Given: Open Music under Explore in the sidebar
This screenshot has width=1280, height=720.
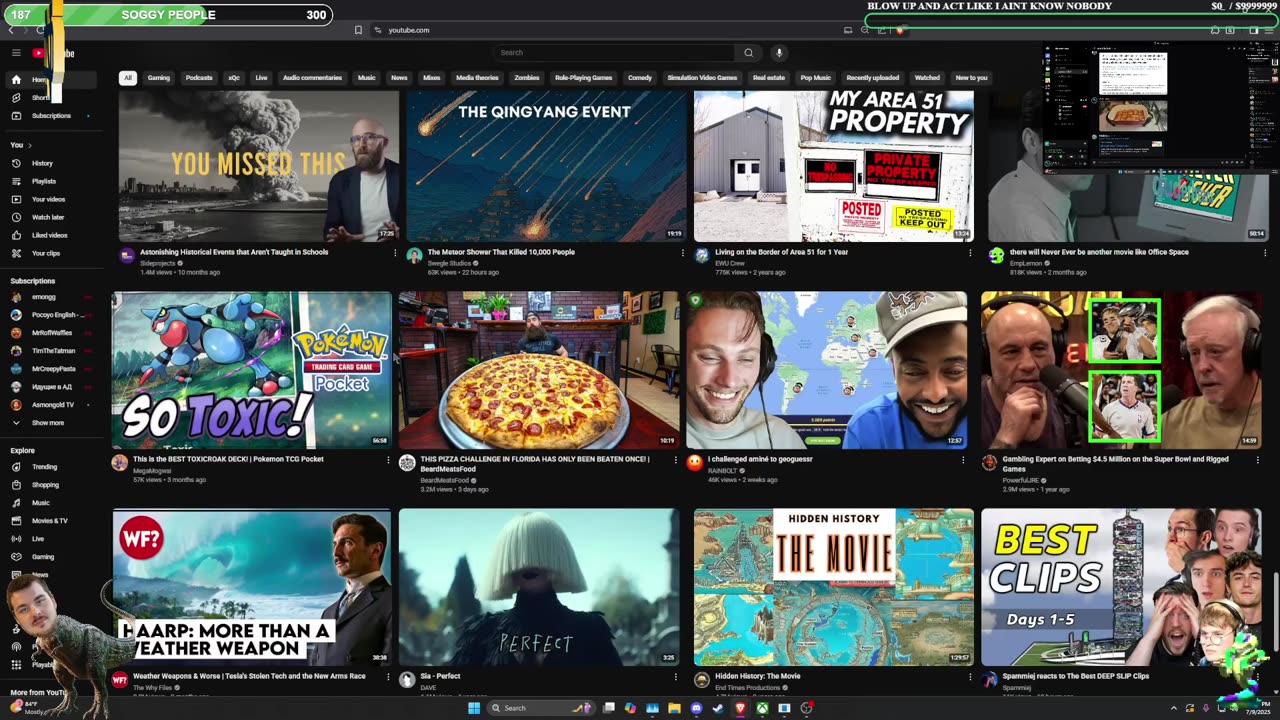Looking at the screenshot, I should (40, 503).
